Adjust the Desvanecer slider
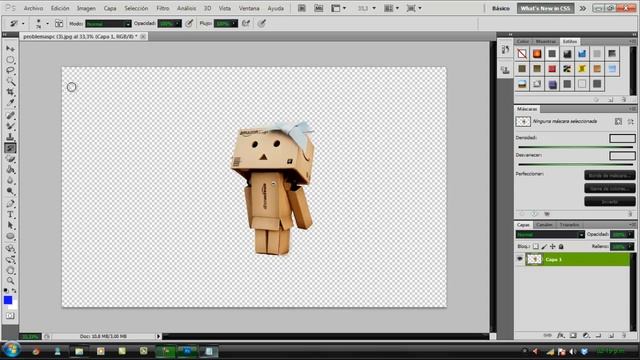 pos(576,164)
